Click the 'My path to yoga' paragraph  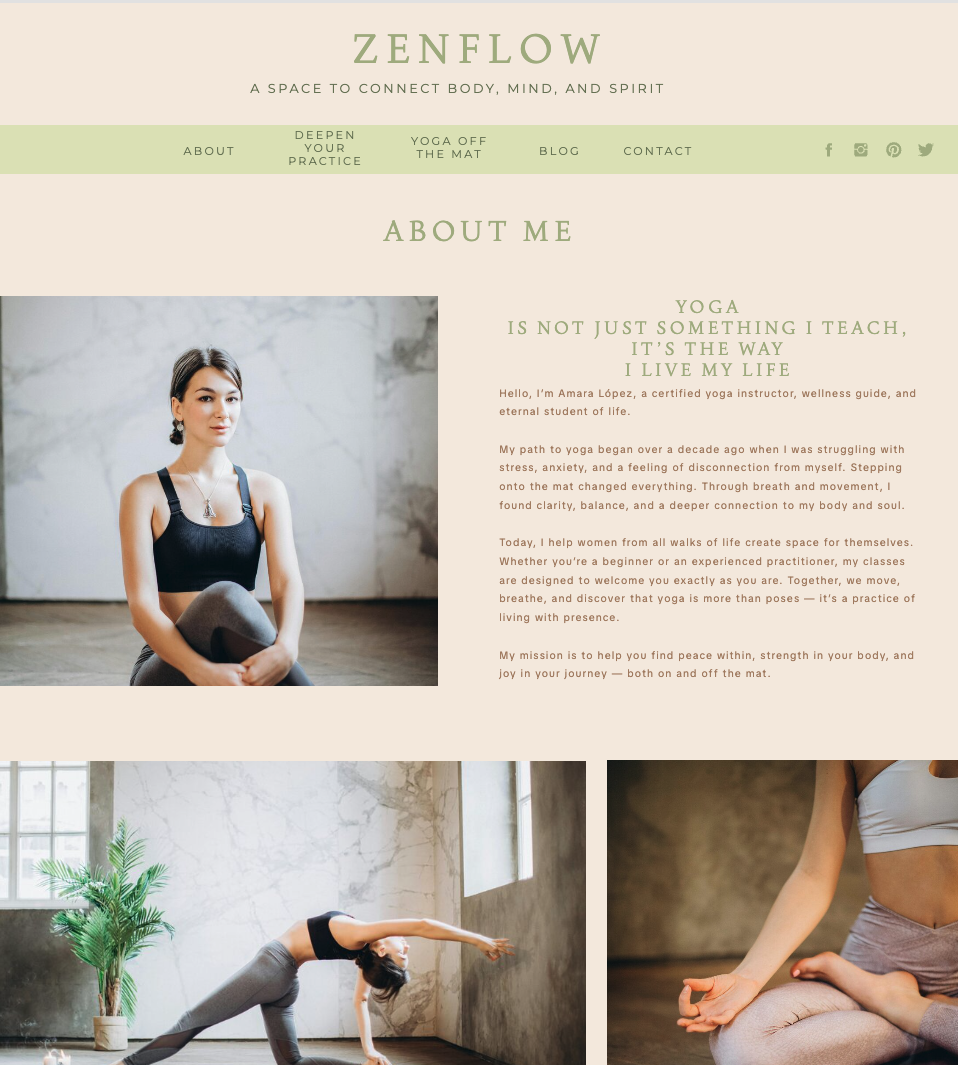coord(702,477)
